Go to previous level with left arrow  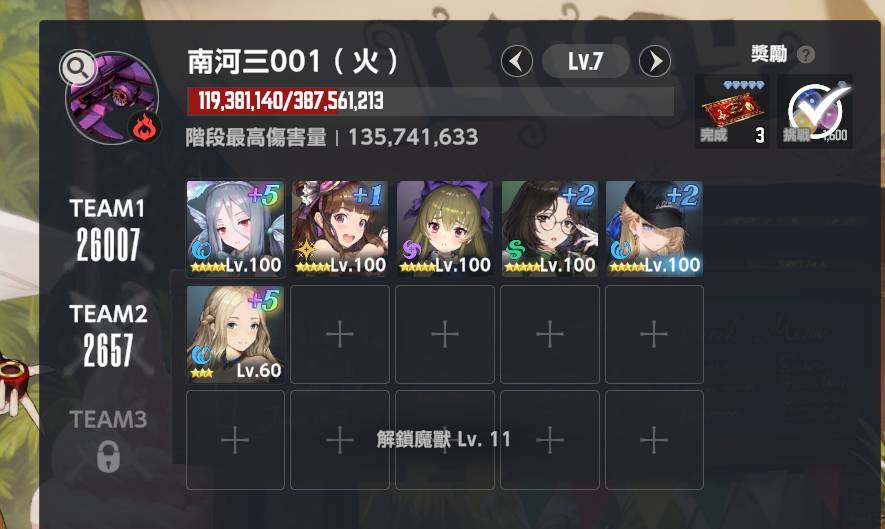click(516, 61)
